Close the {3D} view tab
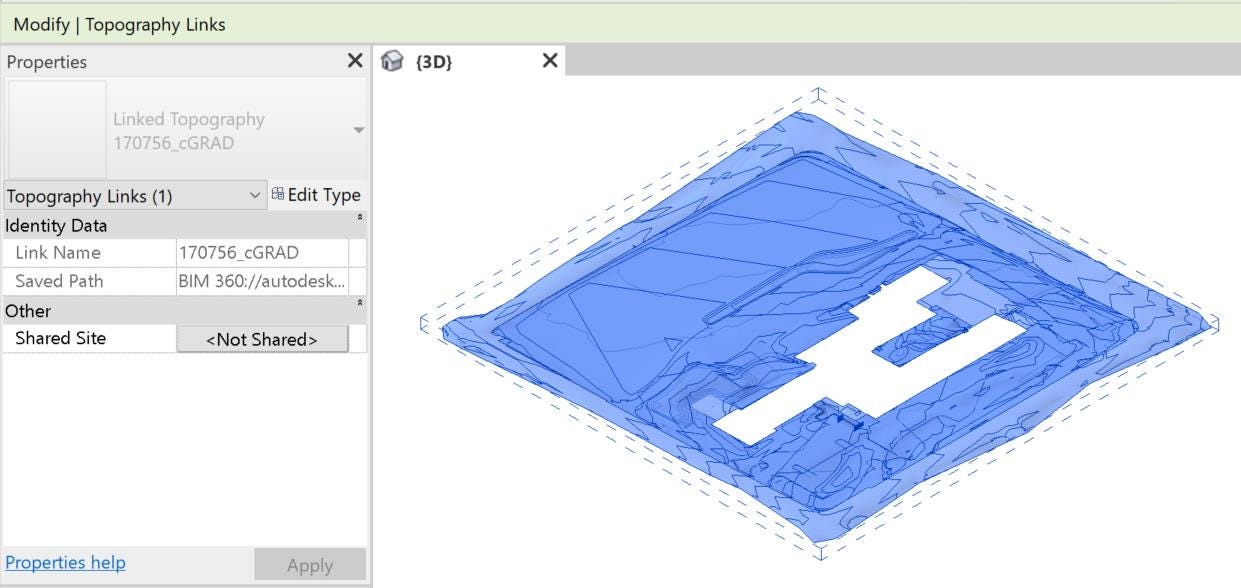Screen dimensions: 1241x588 coord(549,61)
